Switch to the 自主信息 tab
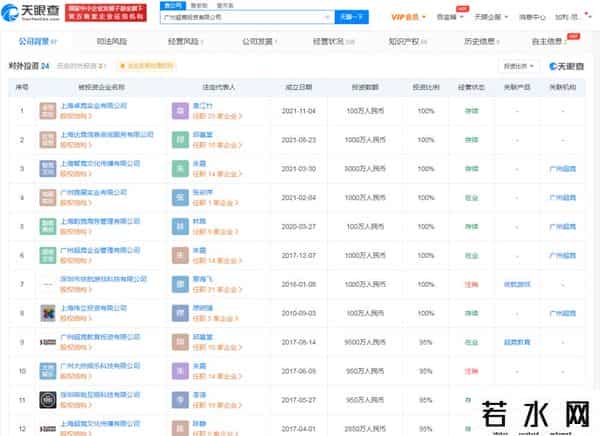Viewport: 600px width, 436px height. click(549, 41)
